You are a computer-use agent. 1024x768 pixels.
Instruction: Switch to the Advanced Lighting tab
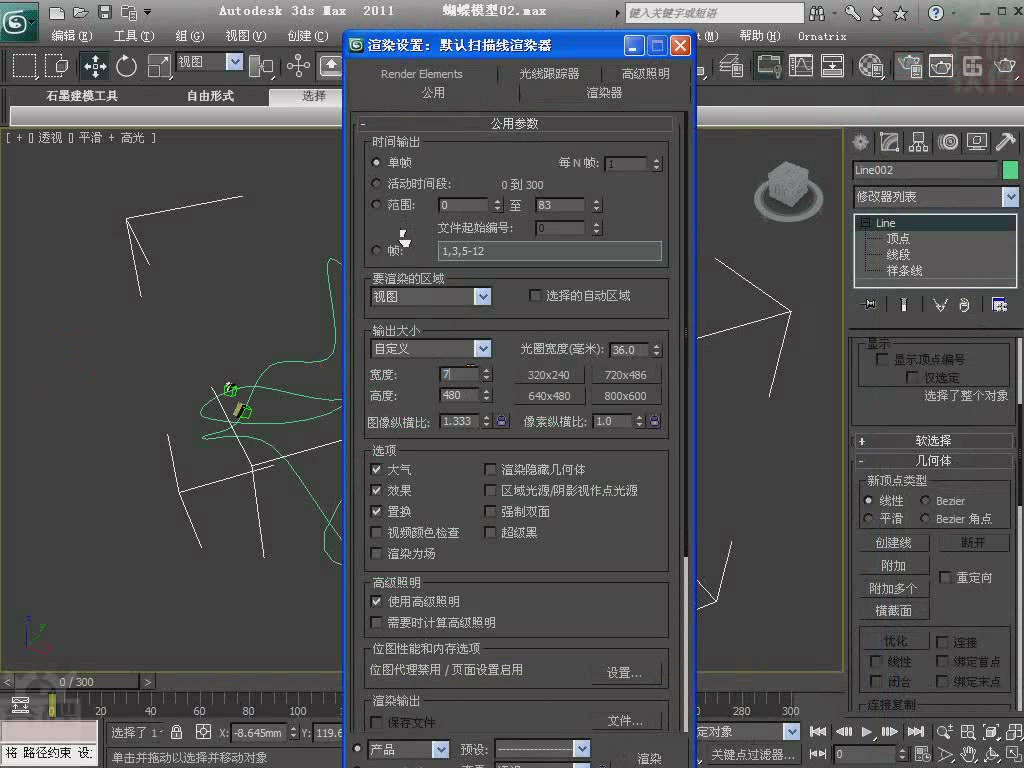pyautogui.click(x=645, y=74)
